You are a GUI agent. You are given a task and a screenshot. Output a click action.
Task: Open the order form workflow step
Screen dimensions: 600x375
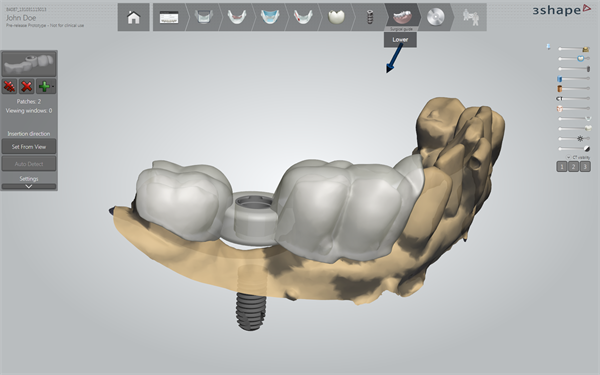[x=169, y=17]
